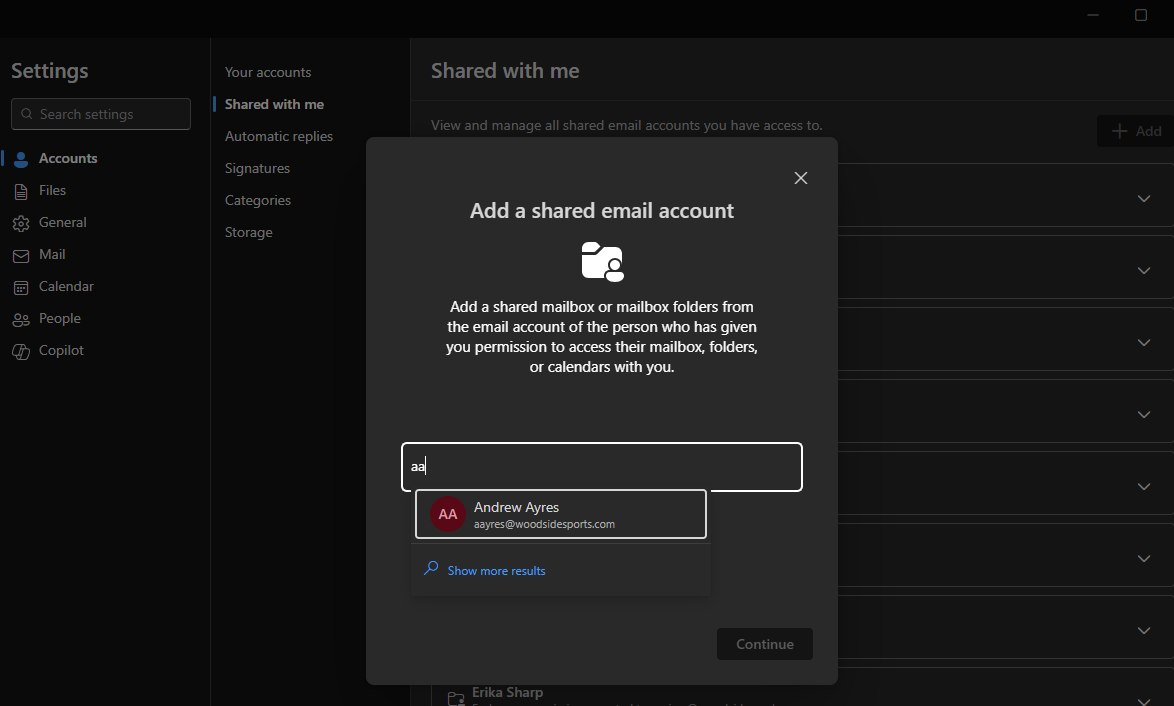
Task: Click the Copilot icon in settings sidebar
Action: [x=21, y=351]
